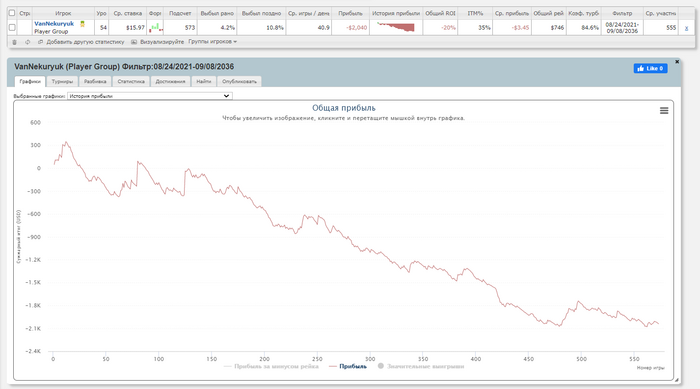Screen dimensions: 700x389
Task: Toggle Значительные выигрыши legend item
Action: click(x=421, y=366)
